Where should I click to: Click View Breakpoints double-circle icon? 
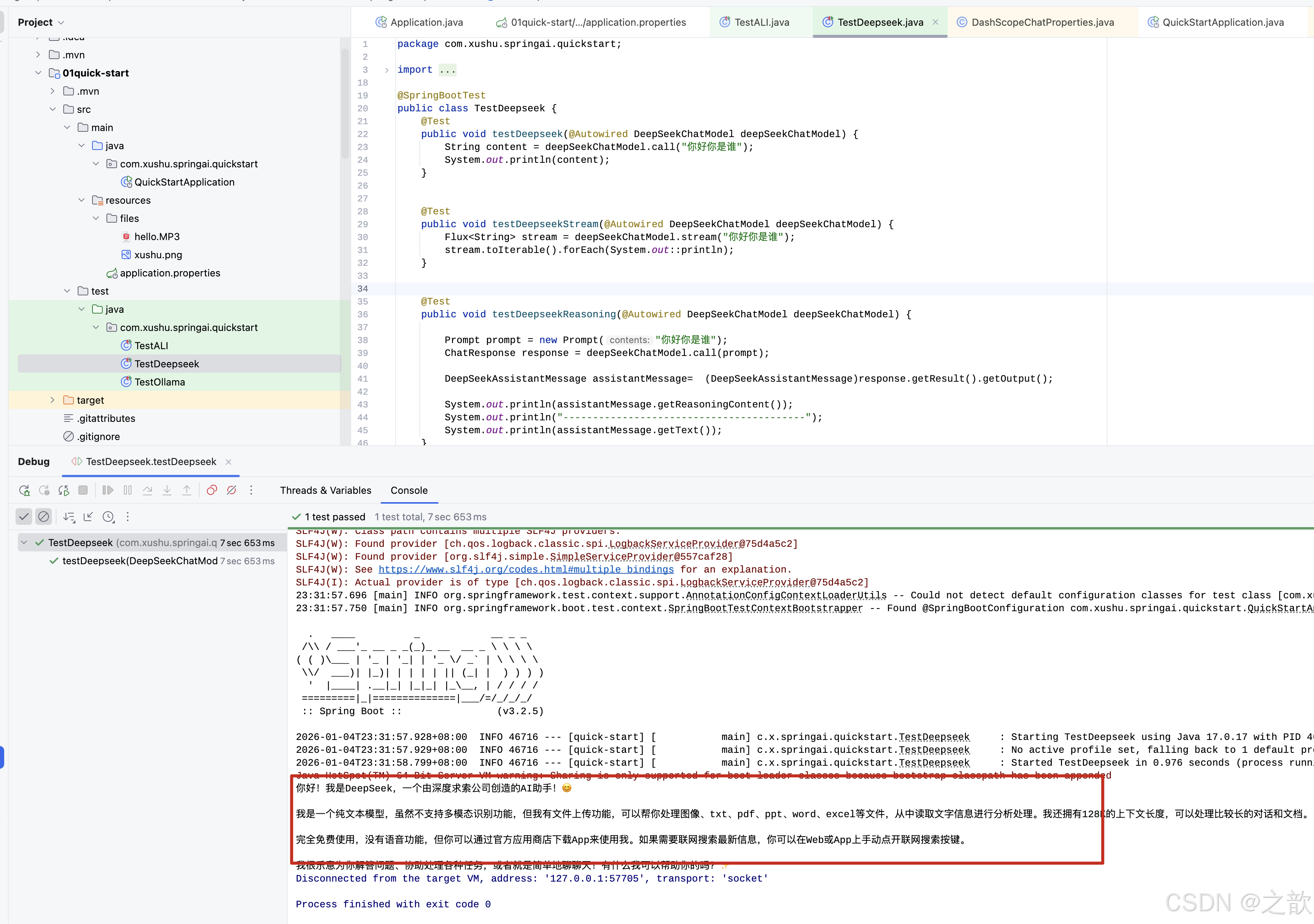tap(212, 490)
